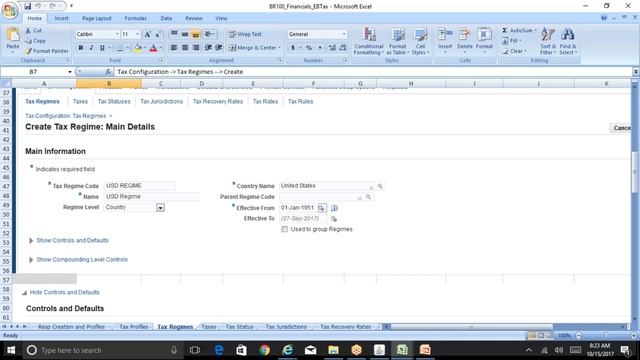The width and height of the screenshot is (640, 360).
Task: Click the Windows Start button
Action: click(x=11, y=350)
